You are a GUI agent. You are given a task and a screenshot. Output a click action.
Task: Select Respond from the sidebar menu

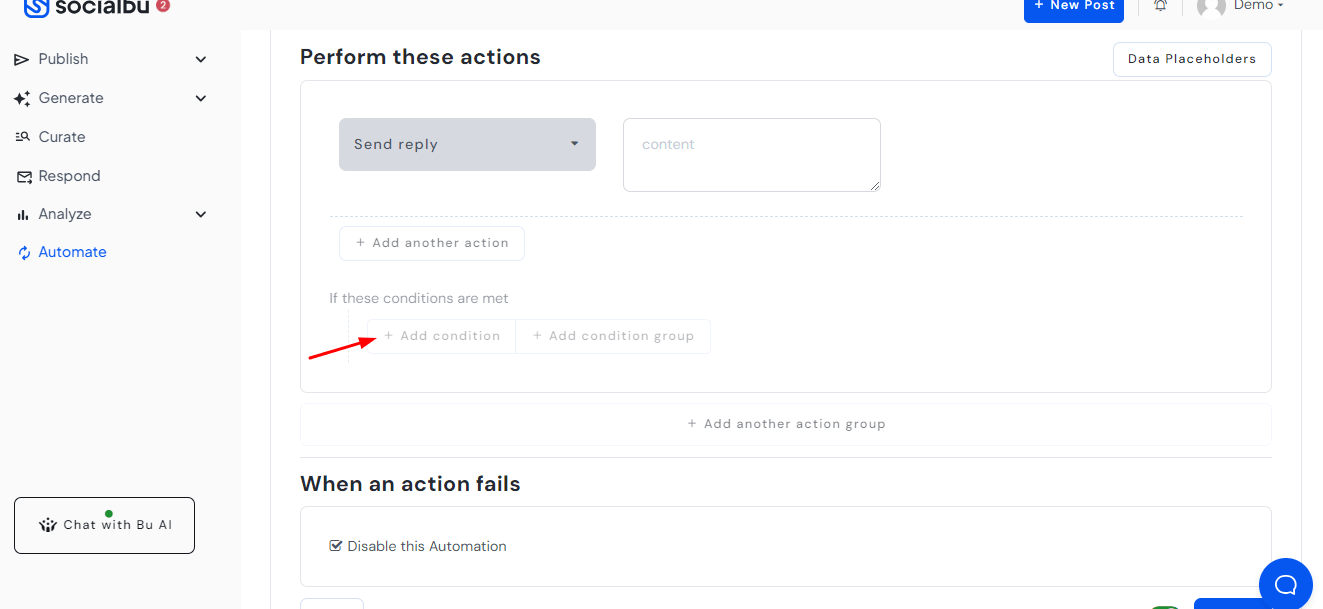(x=68, y=176)
